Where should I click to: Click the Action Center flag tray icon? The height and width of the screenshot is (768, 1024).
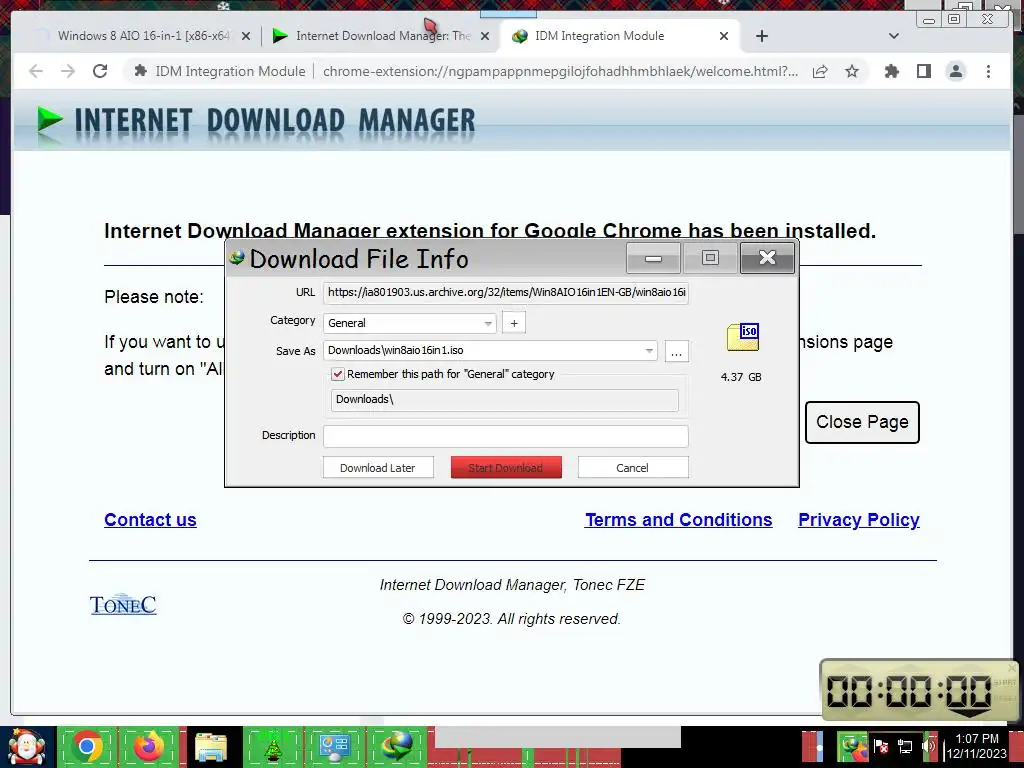881,746
